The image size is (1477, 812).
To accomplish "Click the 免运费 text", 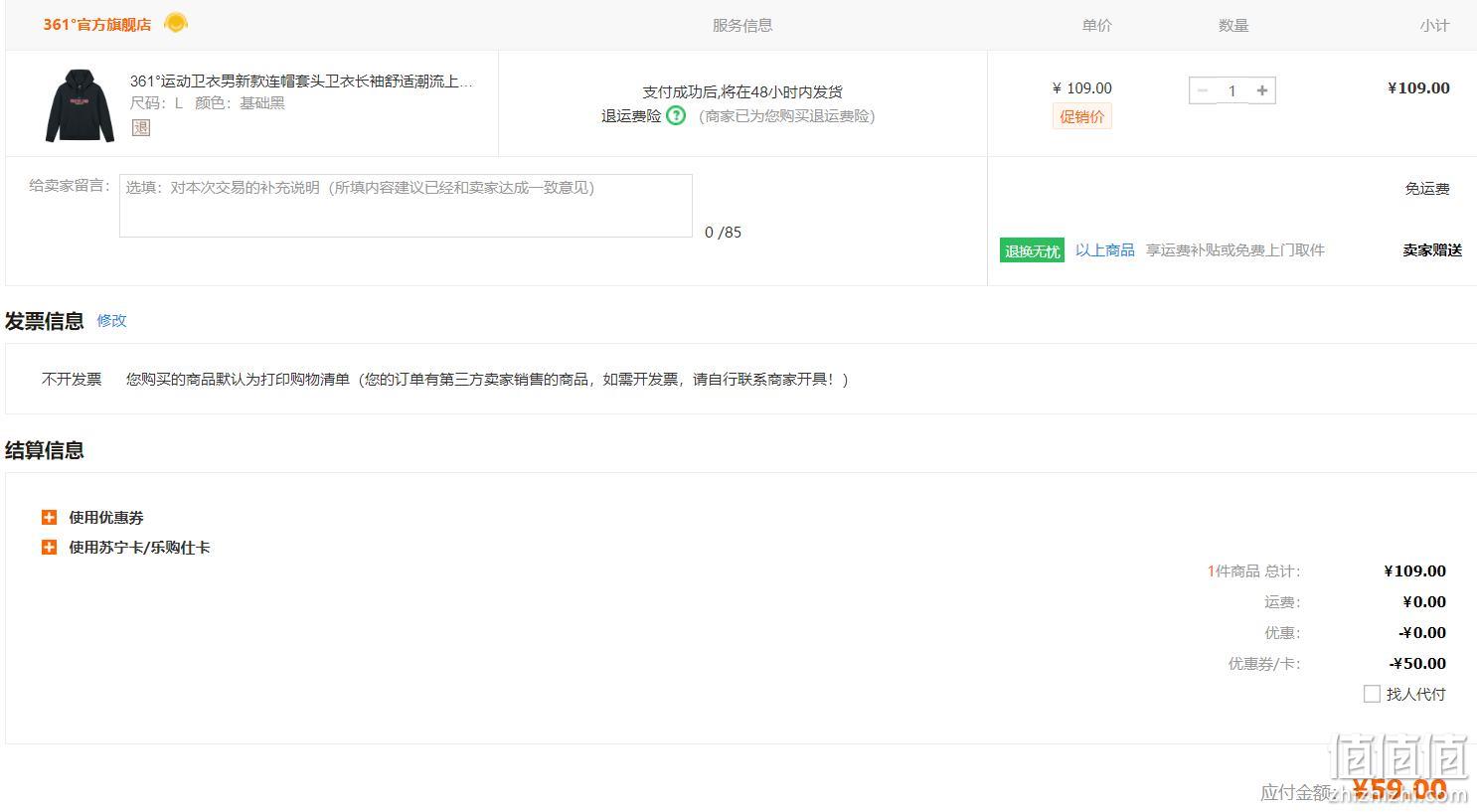I will (x=1427, y=189).
